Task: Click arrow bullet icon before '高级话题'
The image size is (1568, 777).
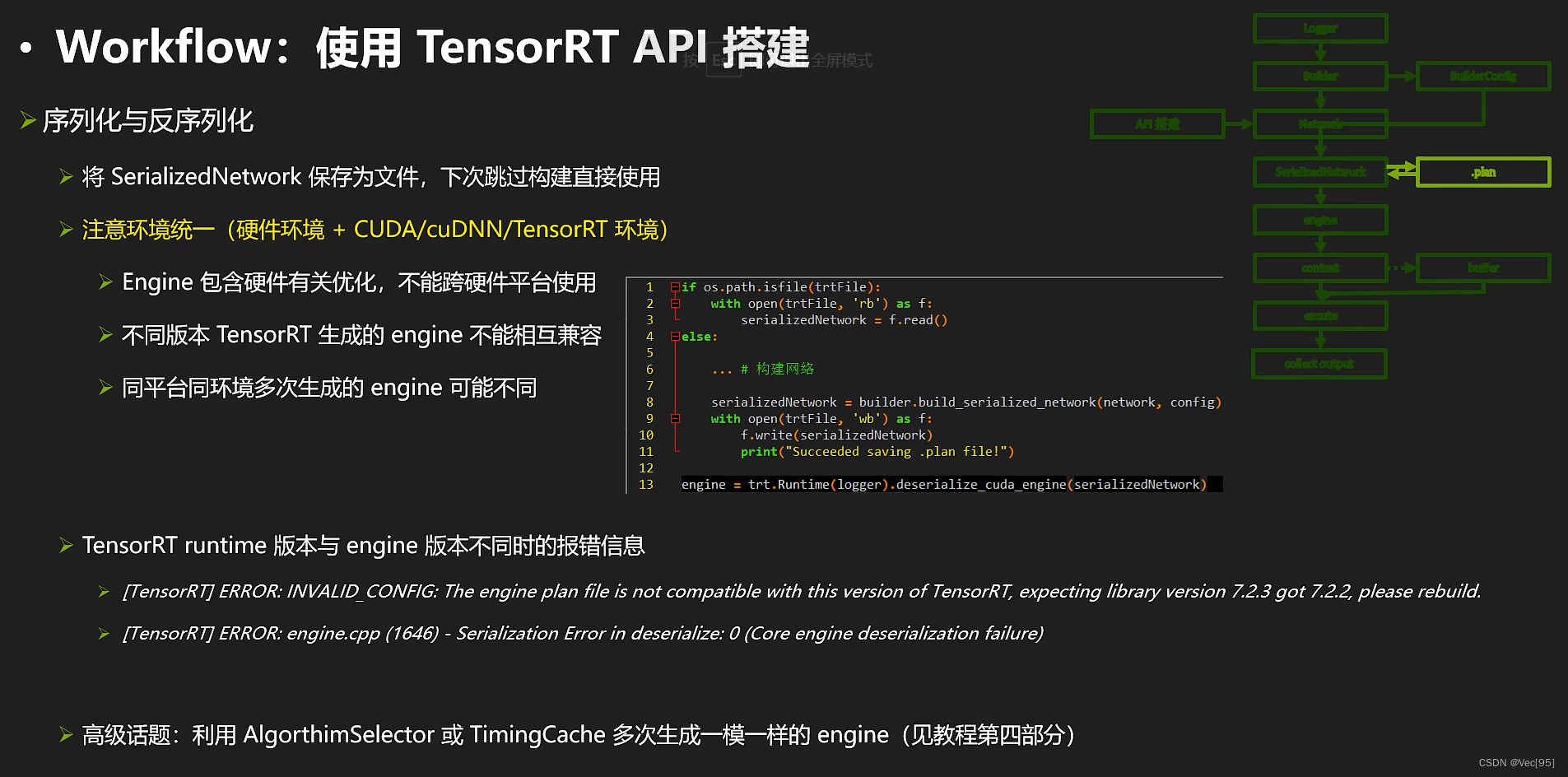Action: pos(67,735)
